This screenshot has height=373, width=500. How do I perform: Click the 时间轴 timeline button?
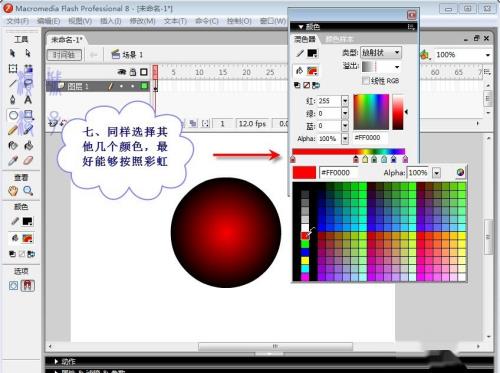64,55
